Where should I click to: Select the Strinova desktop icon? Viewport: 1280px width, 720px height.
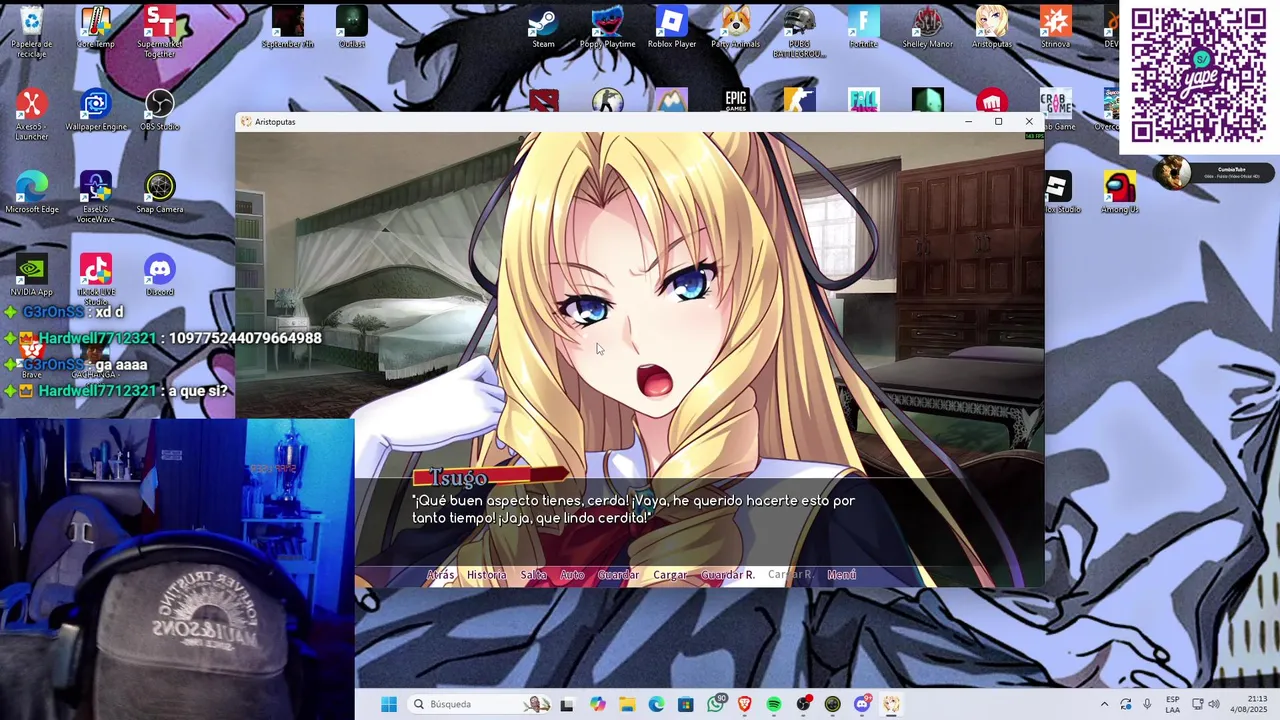coord(1055,27)
